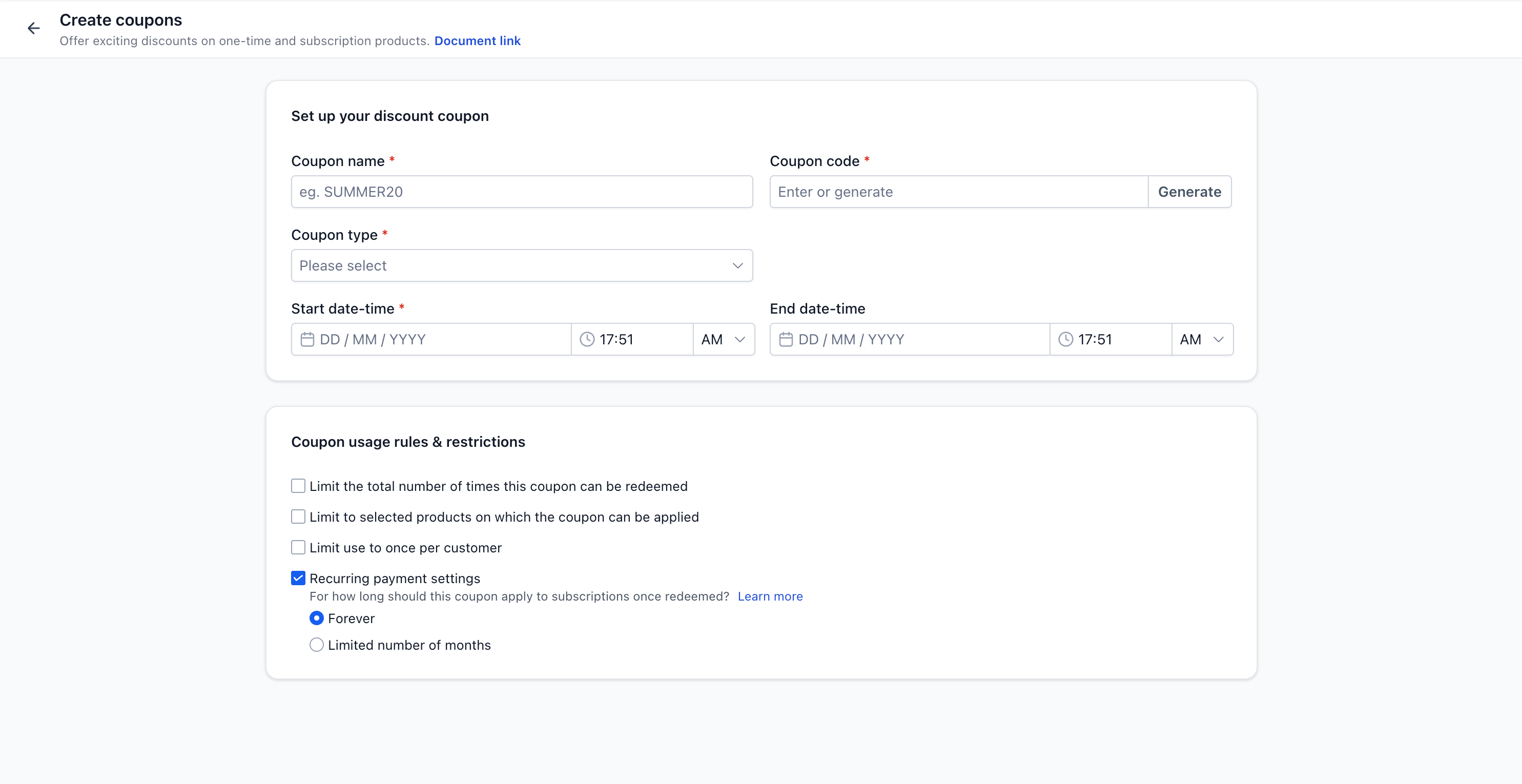This screenshot has height=784, width=1522.
Task: Click the Generate coupon code button
Action: coord(1189,192)
